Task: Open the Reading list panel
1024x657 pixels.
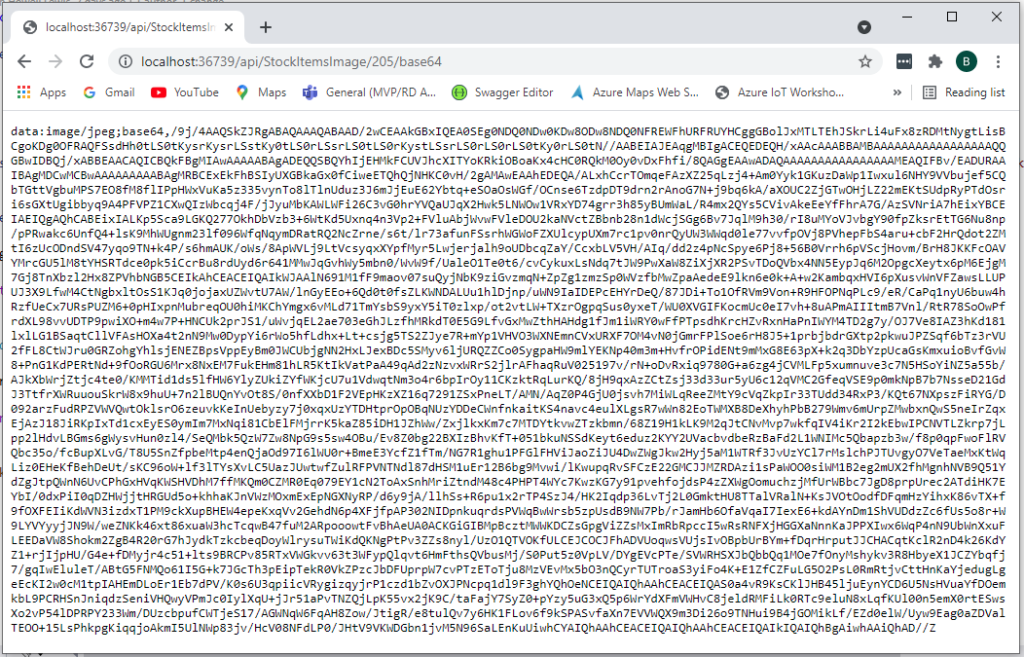Action: pos(964,92)
